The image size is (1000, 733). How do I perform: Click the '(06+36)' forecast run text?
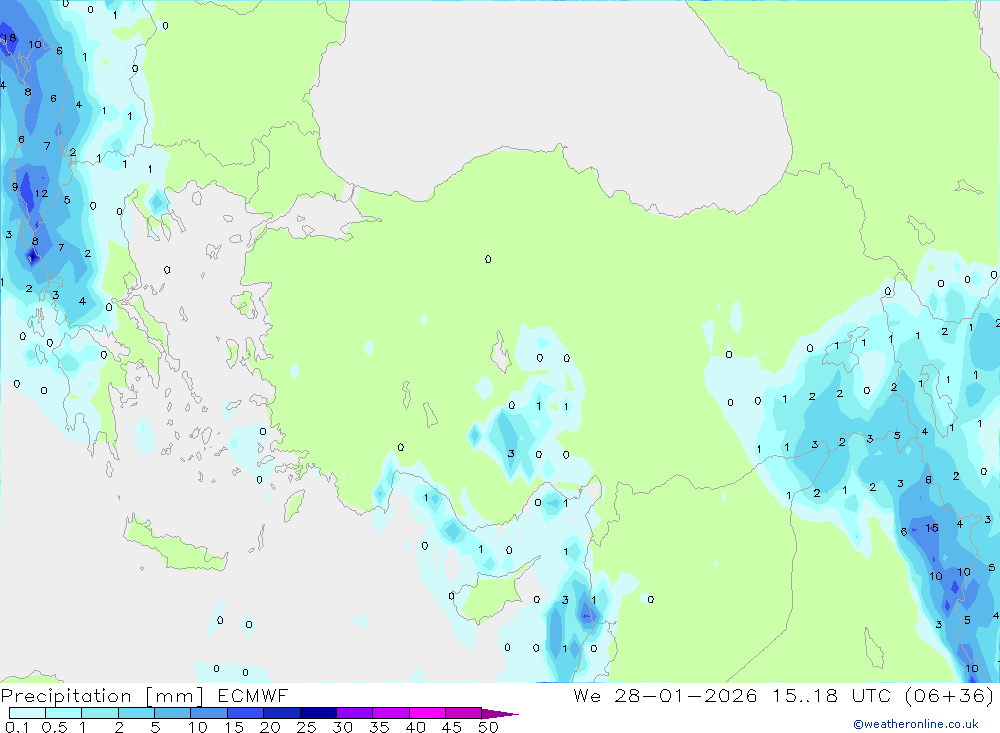click(x=950, y=696)
